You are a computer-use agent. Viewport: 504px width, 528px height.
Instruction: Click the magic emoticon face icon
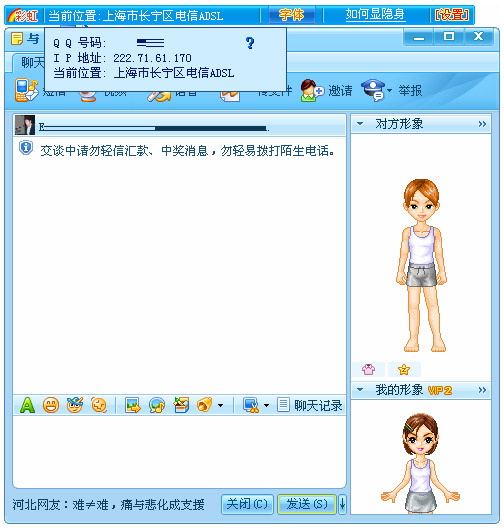75,405
